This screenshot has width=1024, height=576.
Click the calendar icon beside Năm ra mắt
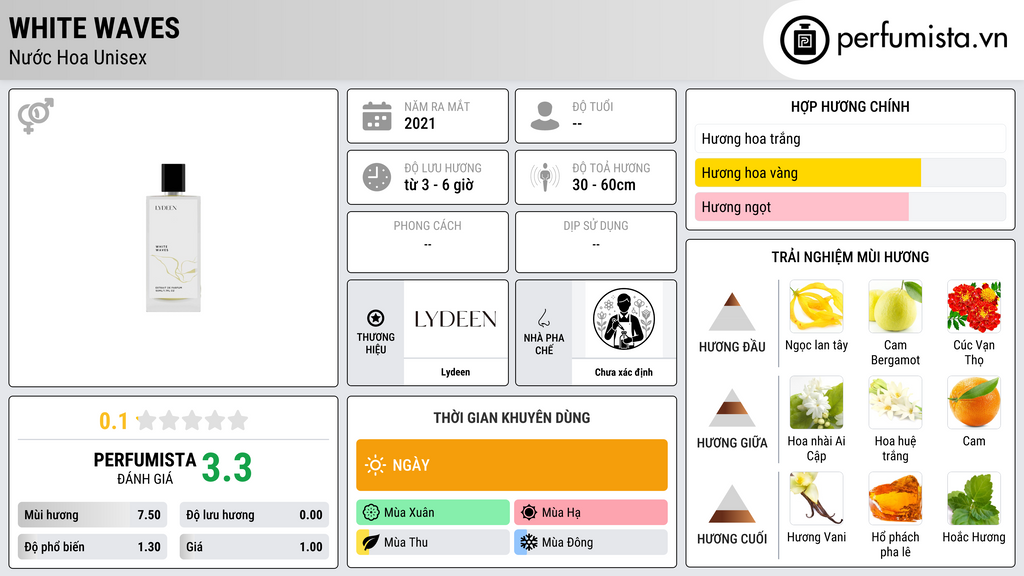(377, 116)
